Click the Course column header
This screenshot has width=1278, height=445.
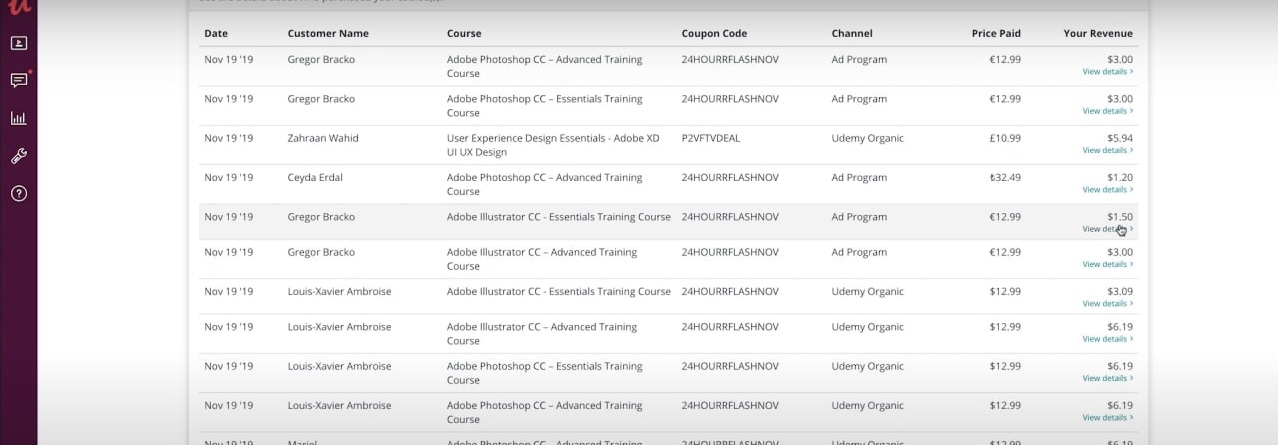point(464,33)
